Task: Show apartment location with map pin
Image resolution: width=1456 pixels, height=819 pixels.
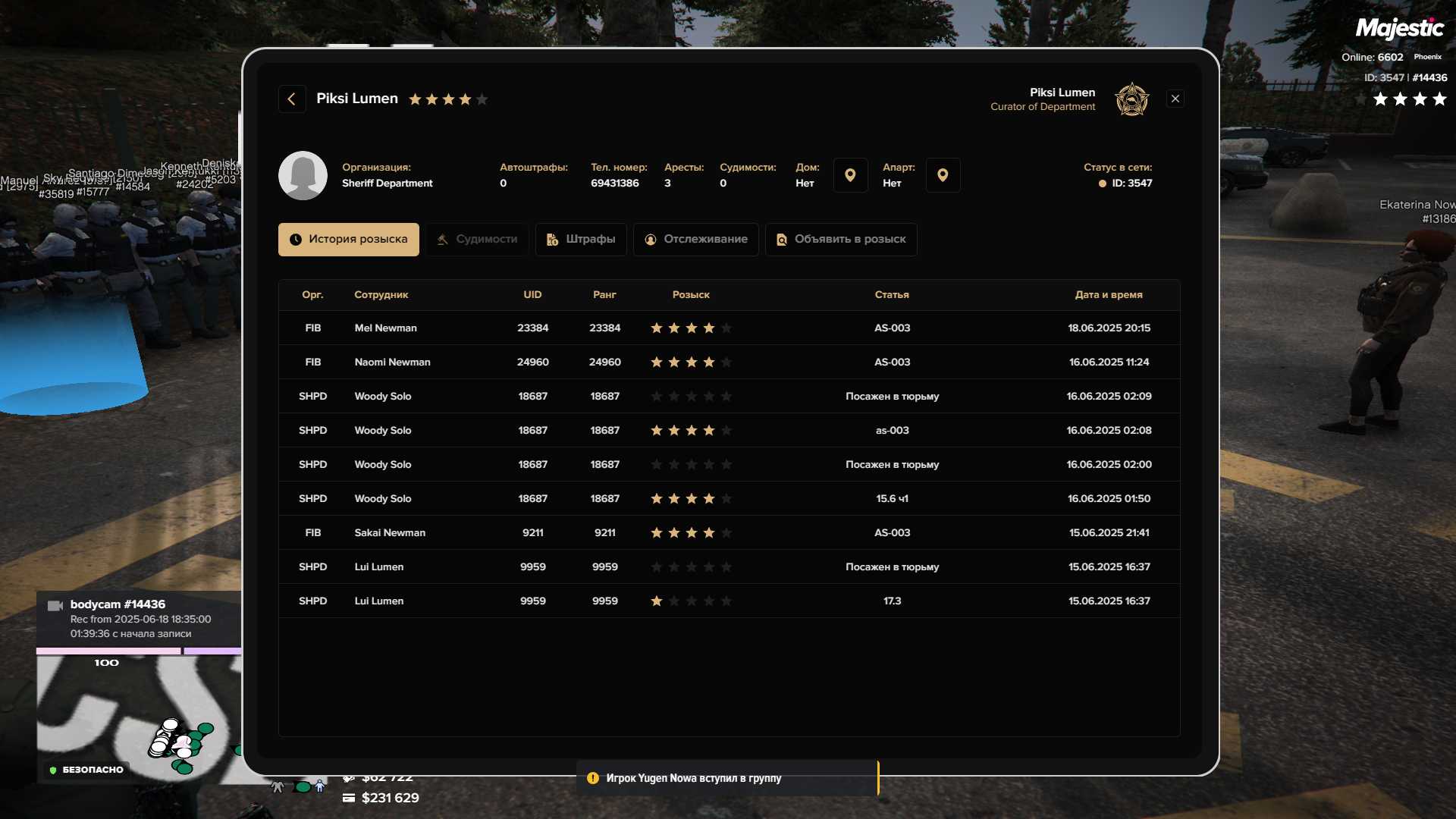Action: click(943, 175)
